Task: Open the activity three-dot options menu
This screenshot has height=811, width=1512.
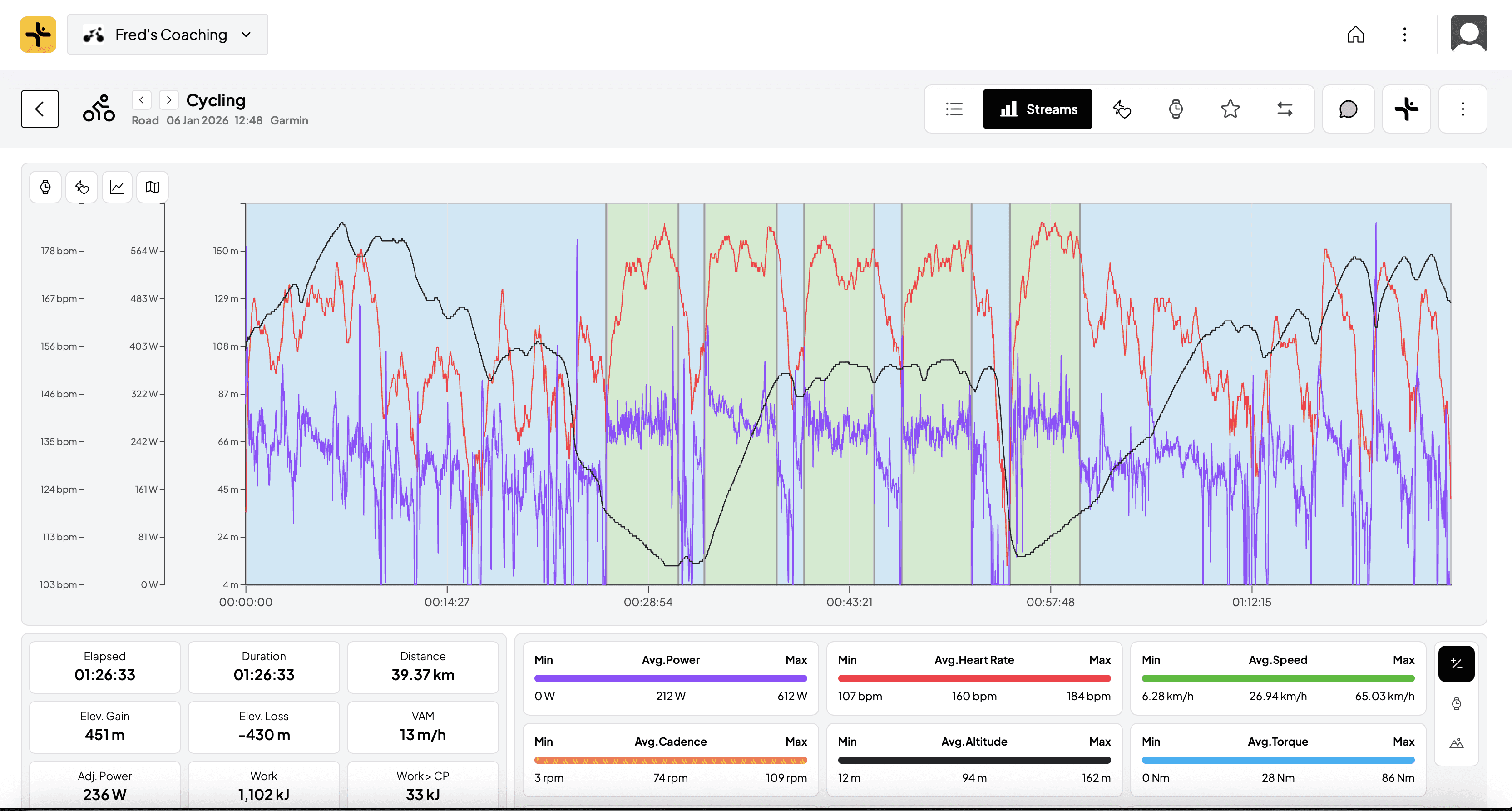Action: pos(1463,109)
